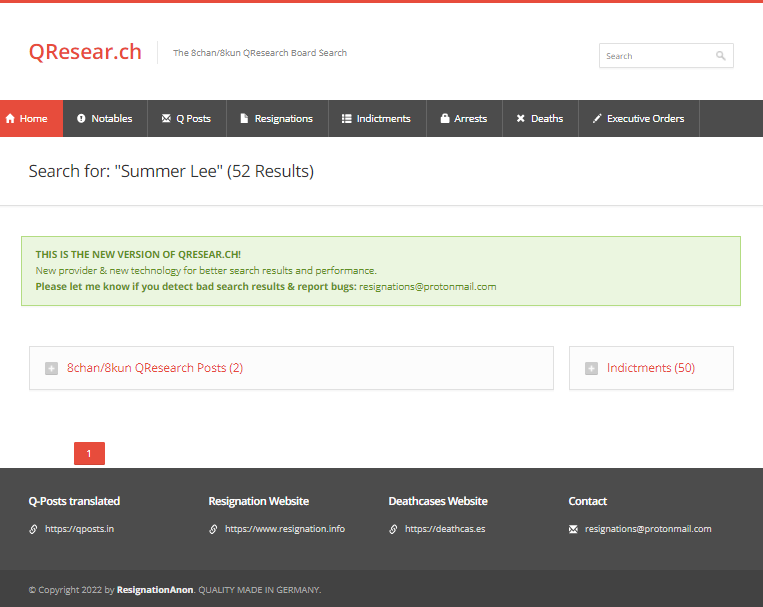Open Resignations menu item
The image size is (763, 607).
click(x=277, y=118)
